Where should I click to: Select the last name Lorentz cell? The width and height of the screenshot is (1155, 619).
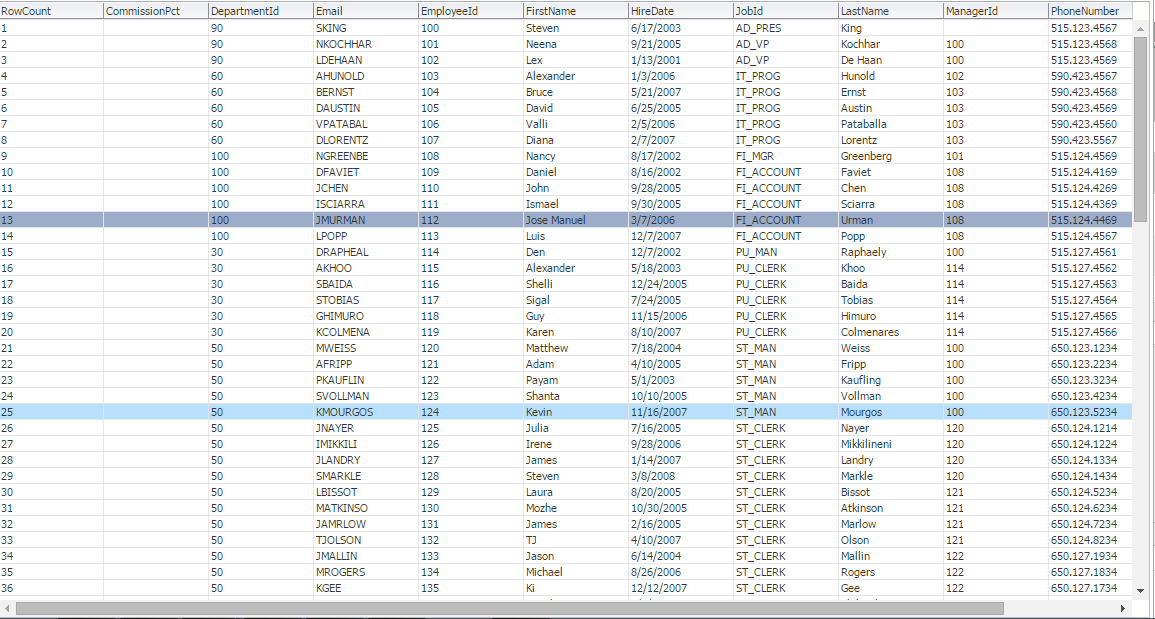pos(891,140)
